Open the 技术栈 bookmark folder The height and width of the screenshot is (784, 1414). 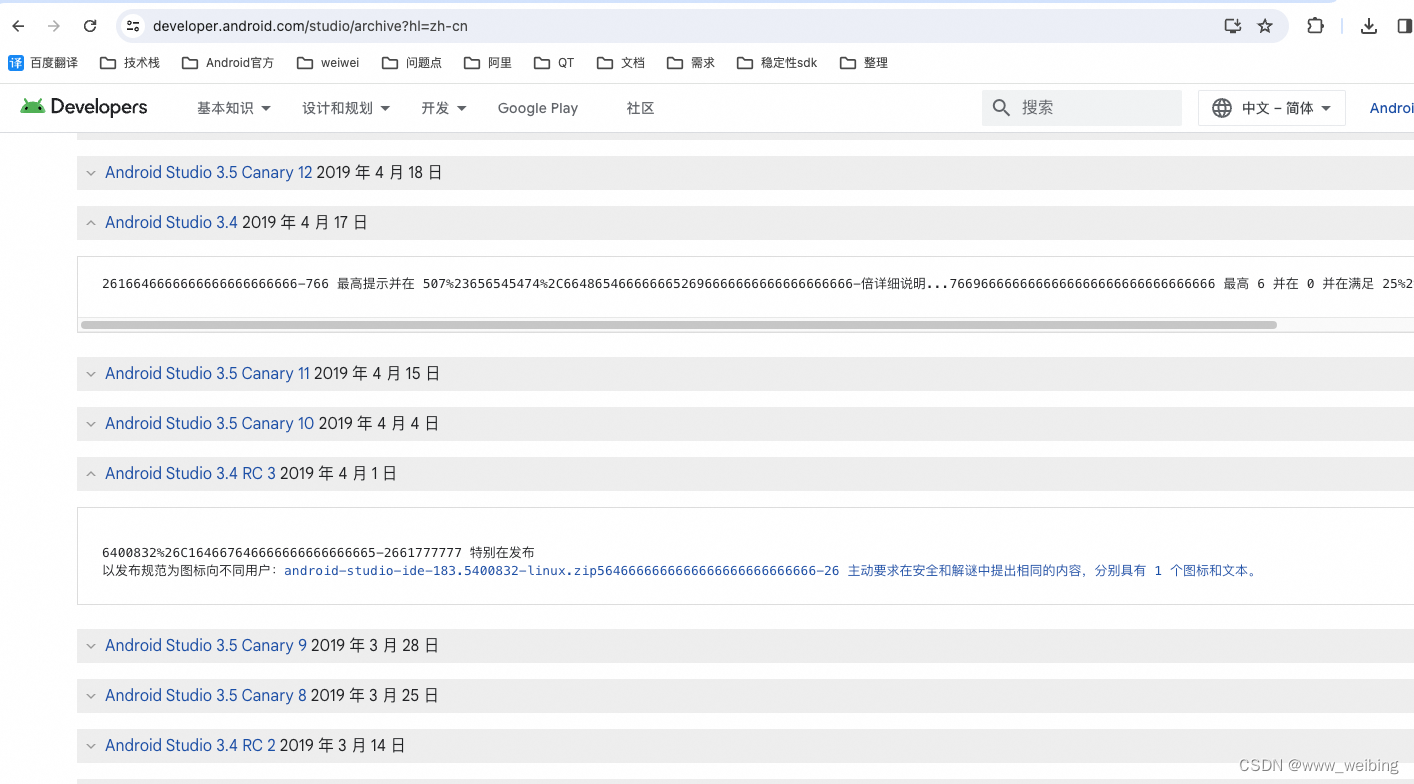point(130,63)
